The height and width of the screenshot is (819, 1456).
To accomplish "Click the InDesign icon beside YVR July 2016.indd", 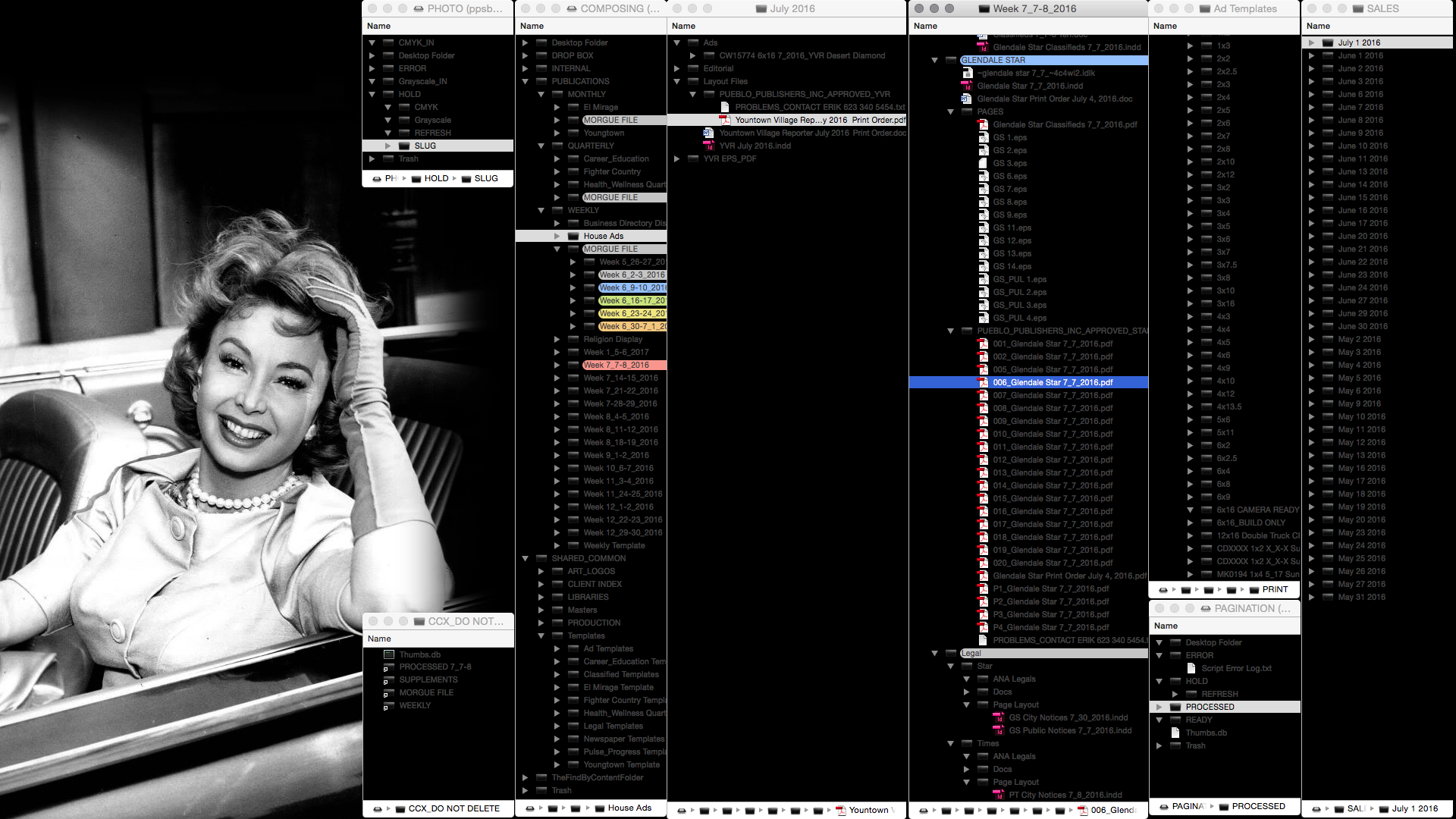I will click(x=708, y=146).
